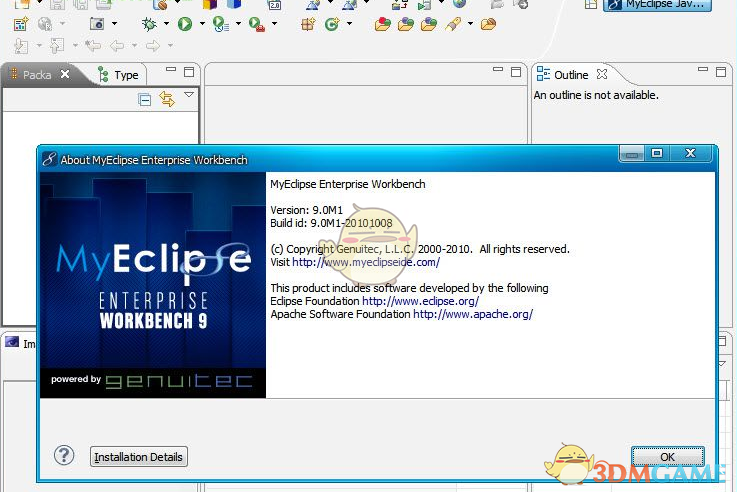Screen dimensions: 737x492
Task: Click the highlighter search toolbar icon
Action: click(453, 24)
